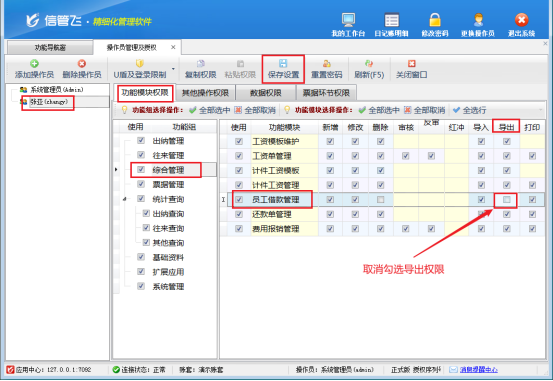Collapse the 统计查询 tree node
Viewport: 553px width, 381px height.
[x=124, y=199]
